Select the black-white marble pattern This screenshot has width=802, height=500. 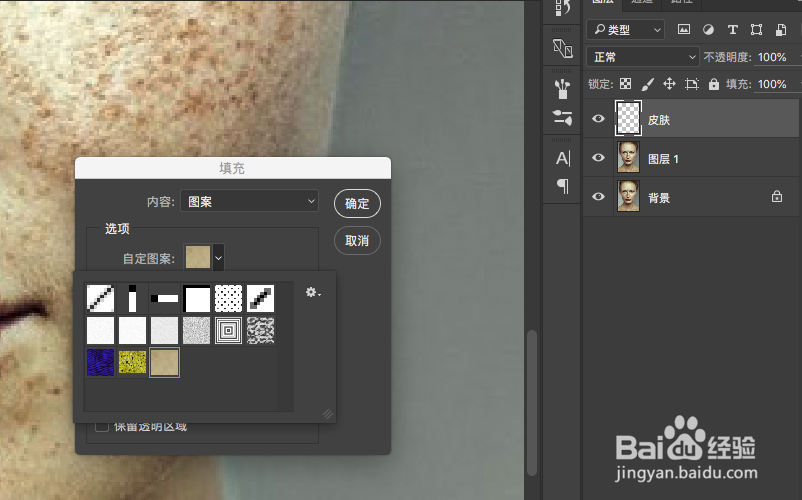[x=260, y=330]
